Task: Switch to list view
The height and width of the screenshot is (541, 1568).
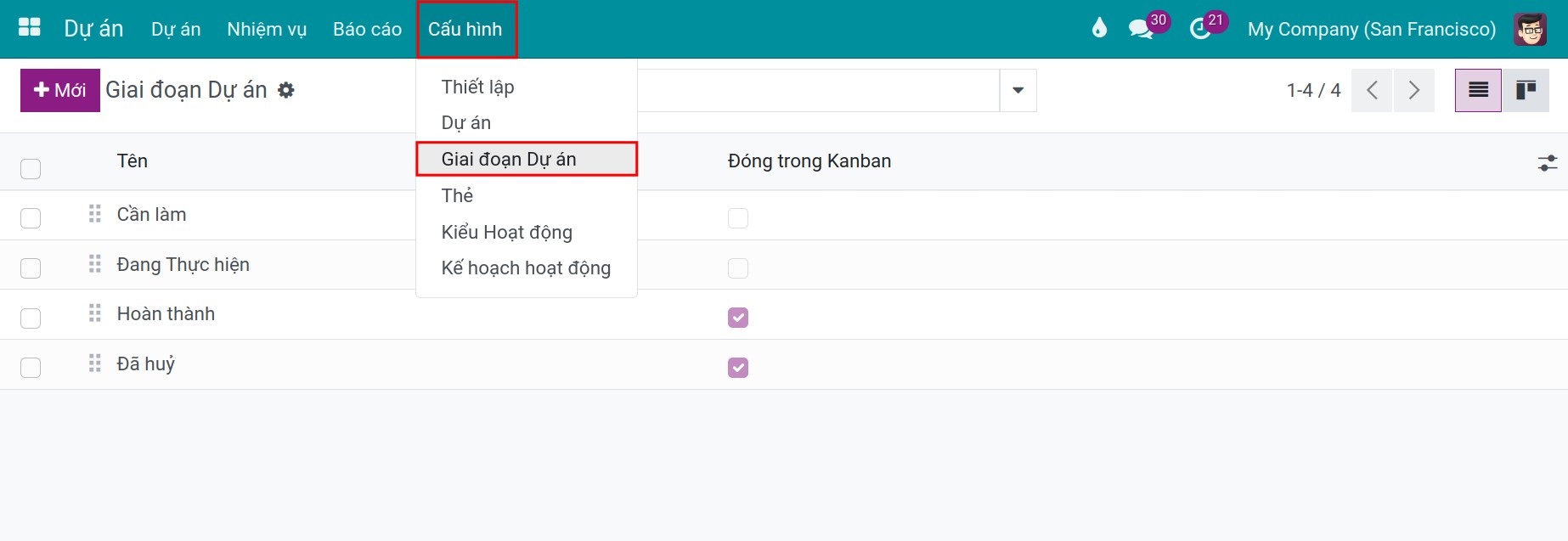Action: (1478, 90)
